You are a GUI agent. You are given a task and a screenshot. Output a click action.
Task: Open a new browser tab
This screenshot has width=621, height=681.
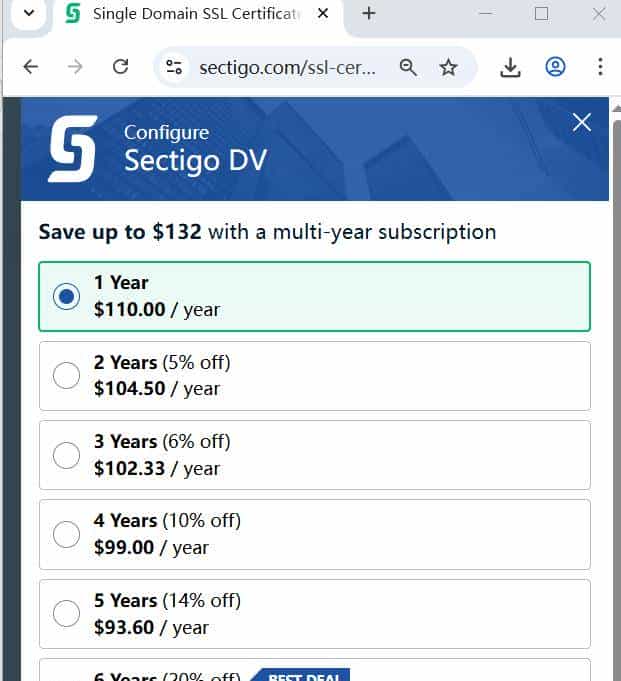(369, 14)
